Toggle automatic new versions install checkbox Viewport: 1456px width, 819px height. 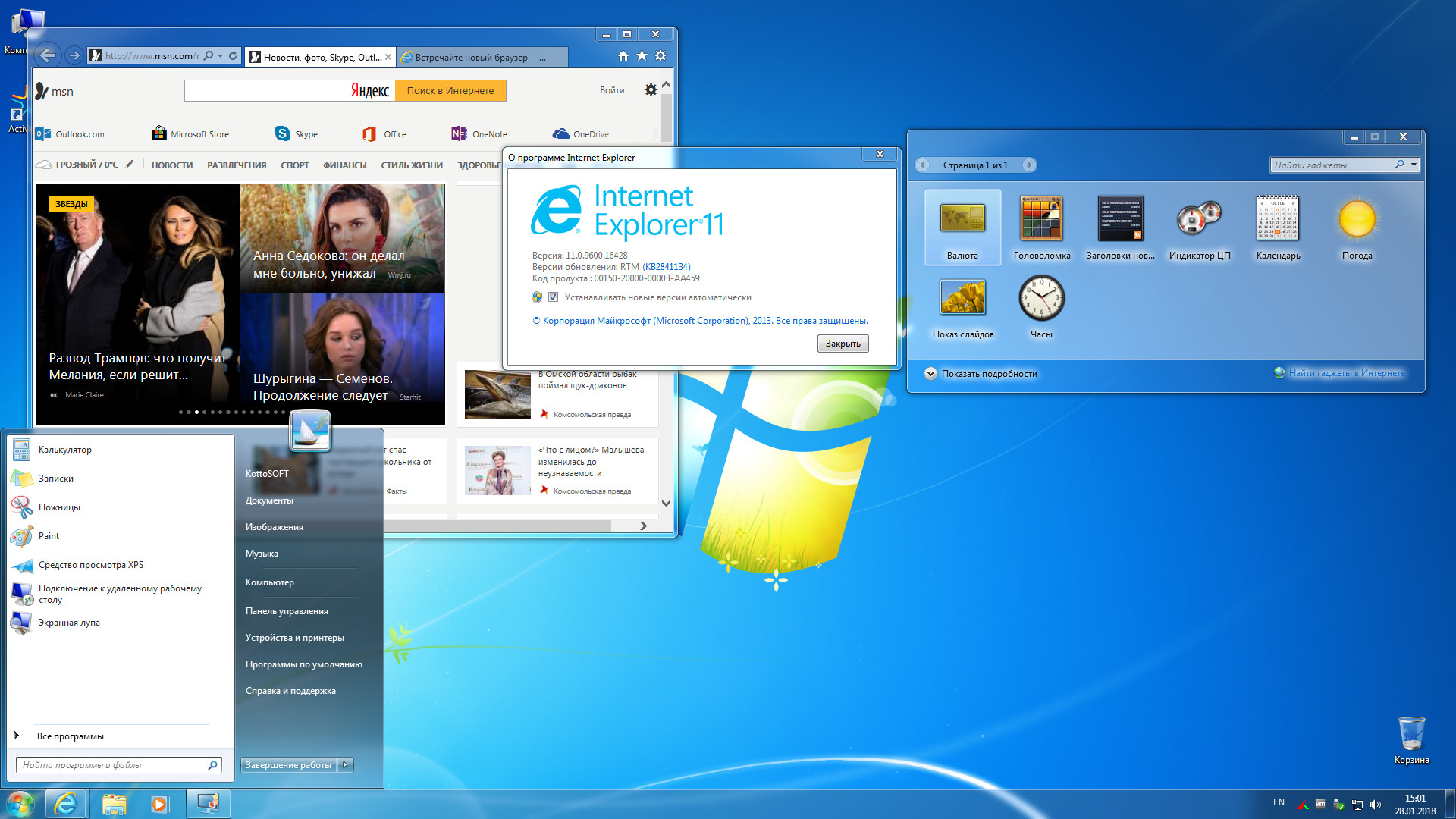click(554, 297)
